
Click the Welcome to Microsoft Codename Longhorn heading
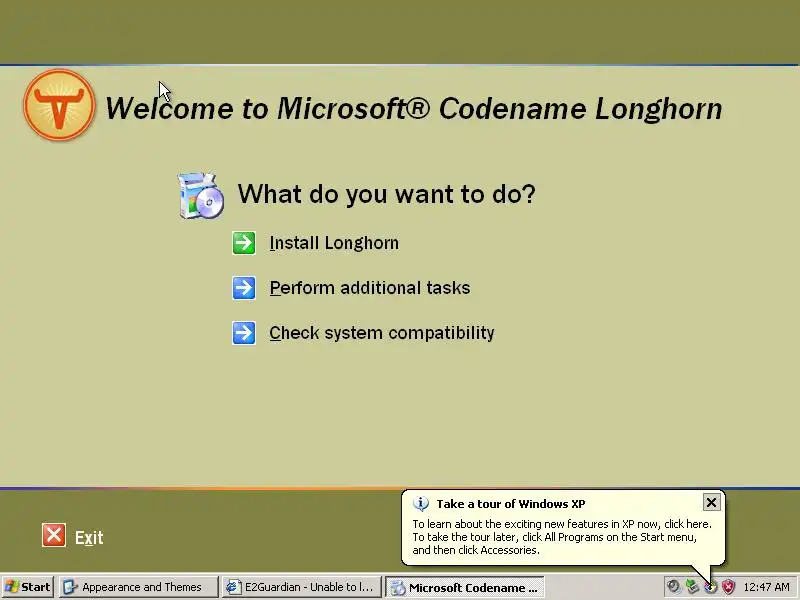[414, 108]
